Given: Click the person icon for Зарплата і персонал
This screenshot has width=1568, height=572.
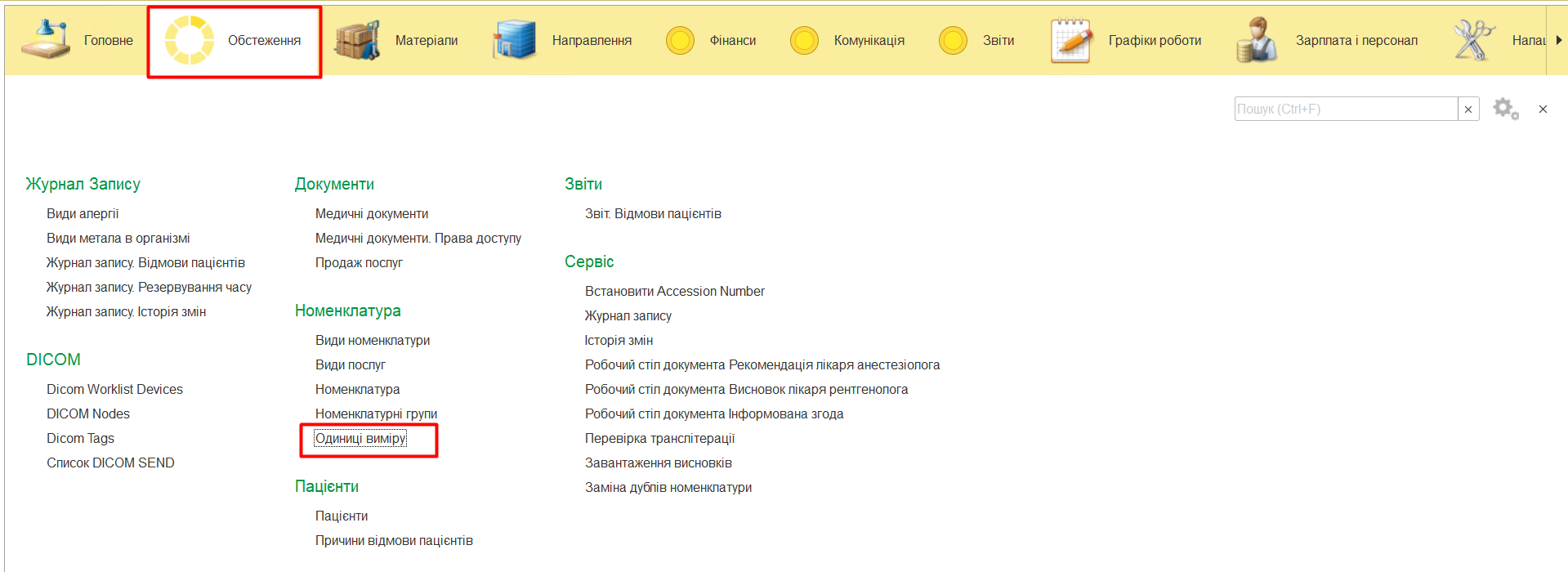Looking at the screenshot, I should (x=1257, y=40).
